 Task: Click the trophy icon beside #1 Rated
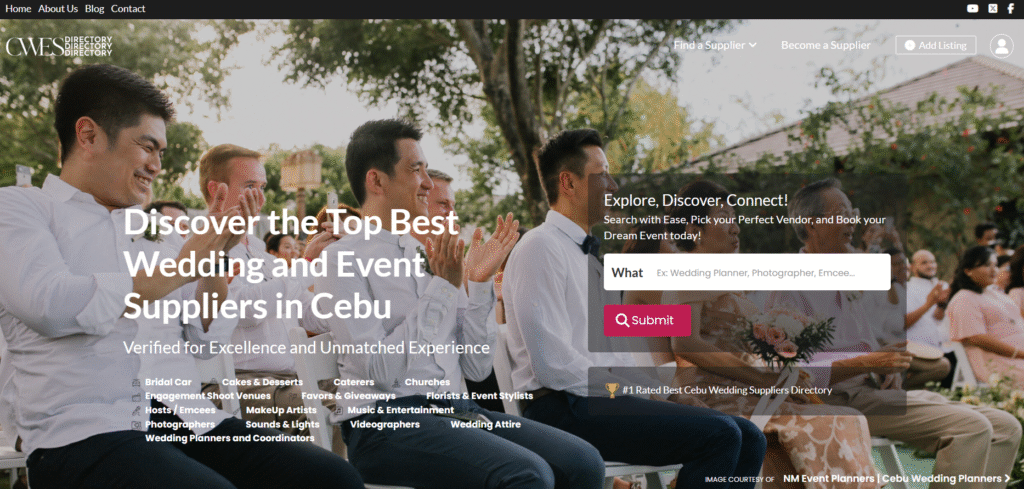tap(612, 390)
